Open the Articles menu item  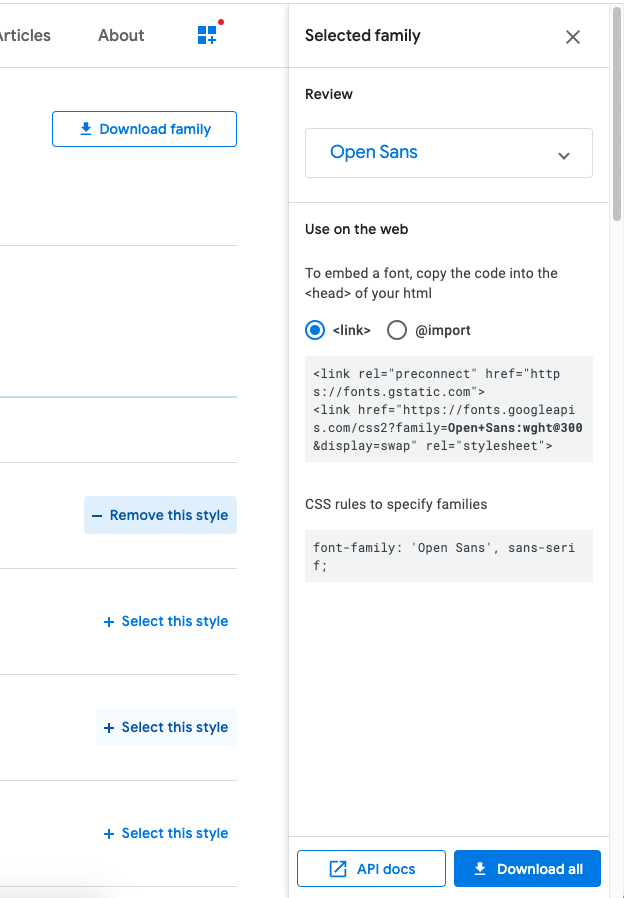coord(24,35)
